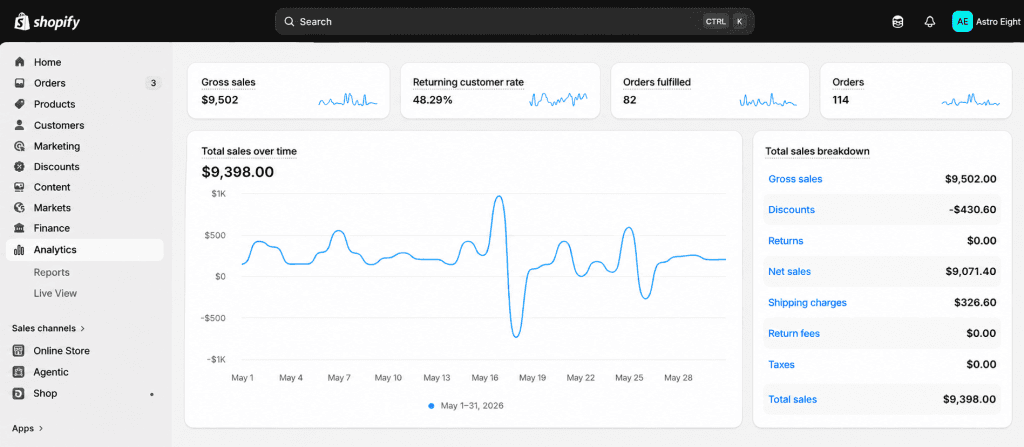Viewport: 1024px width, 447px height.
Task: Open the Astro Eight account menu
Action: [x=987, y=22]
